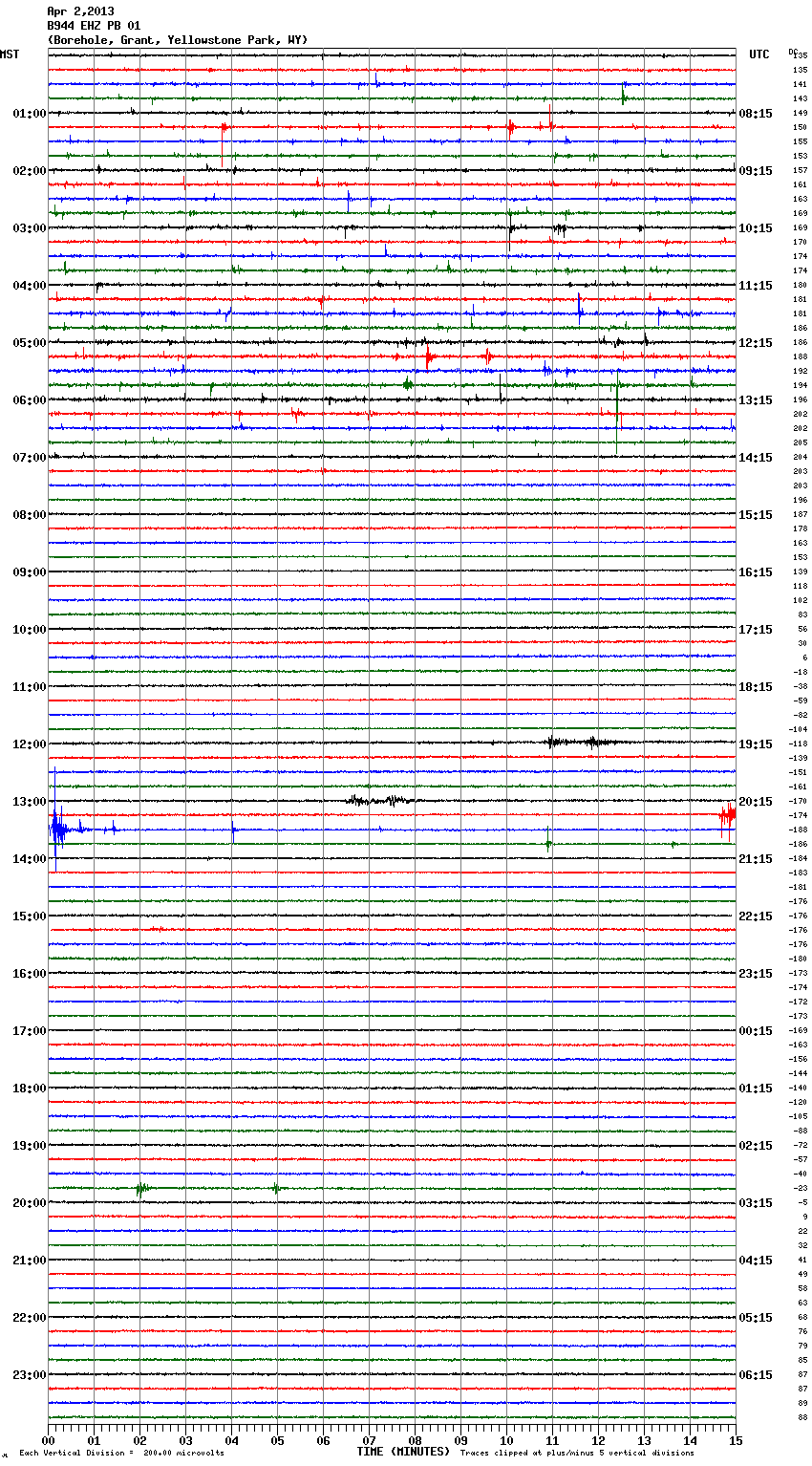The height and width of the screenshot is (1466, 812).
Task: Select the 17:00 MST time label
Action: pos(30,1031)
